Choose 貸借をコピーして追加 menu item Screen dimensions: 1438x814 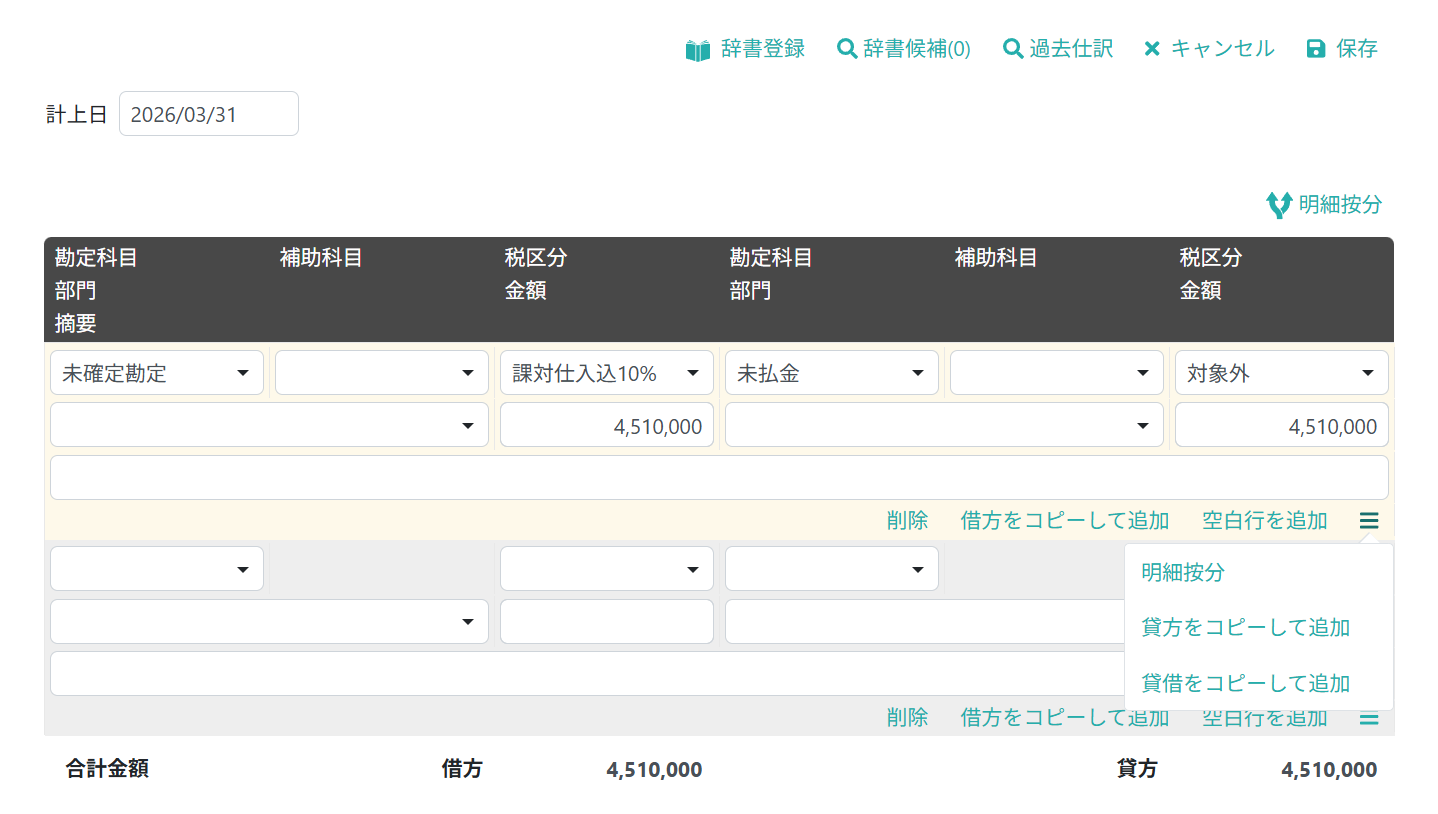[1246, 683]
